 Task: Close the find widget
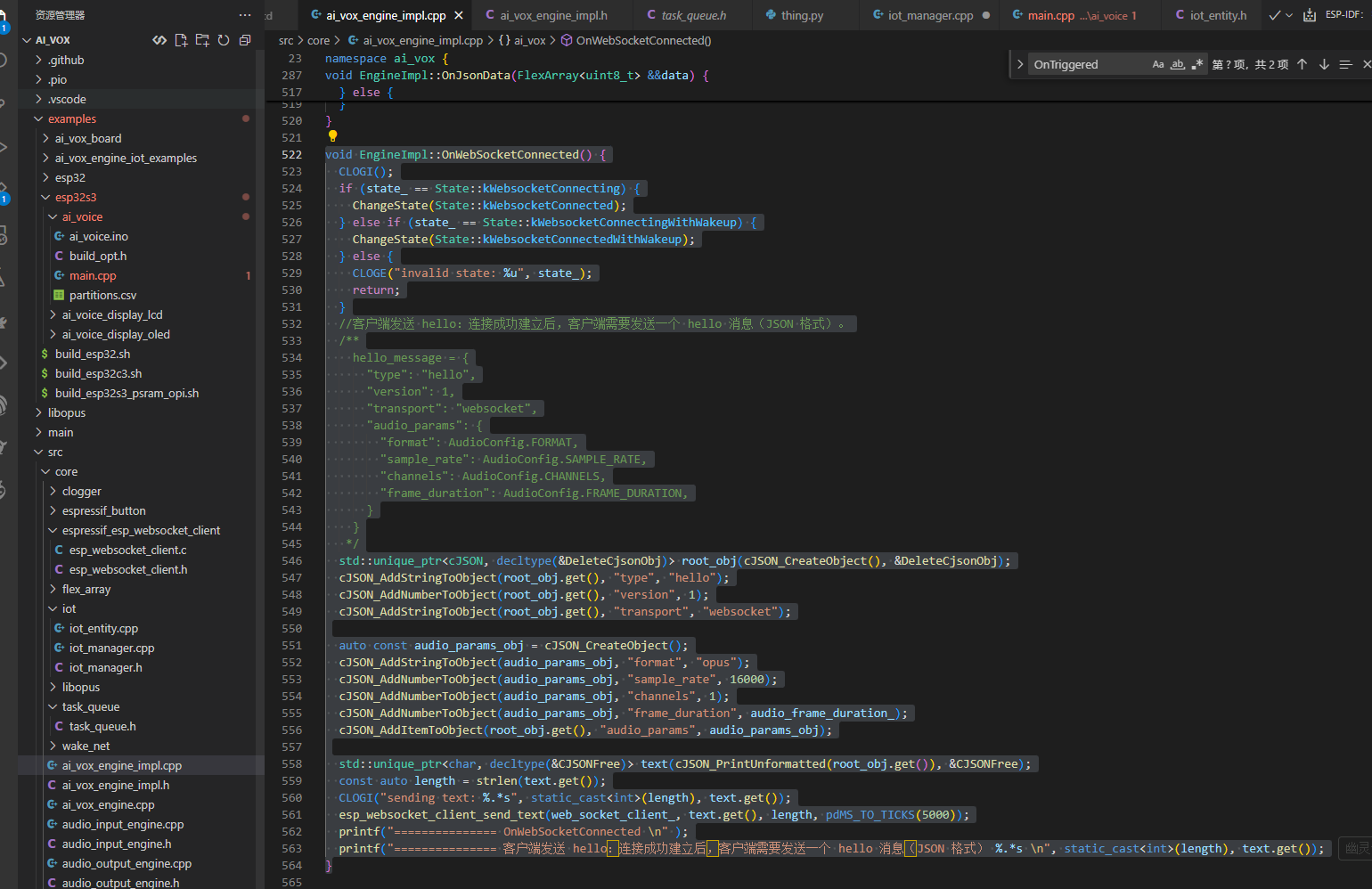(1367, 64)
